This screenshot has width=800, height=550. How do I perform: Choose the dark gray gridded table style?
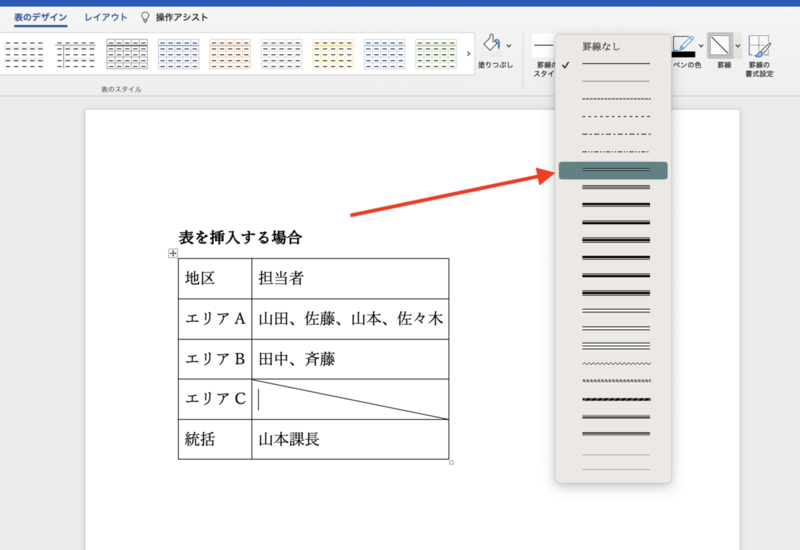(127, 54)
